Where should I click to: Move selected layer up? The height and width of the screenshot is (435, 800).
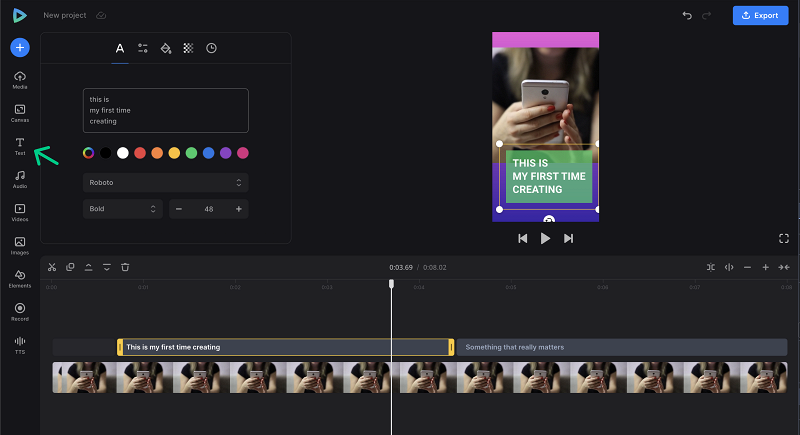coord(88,267)
